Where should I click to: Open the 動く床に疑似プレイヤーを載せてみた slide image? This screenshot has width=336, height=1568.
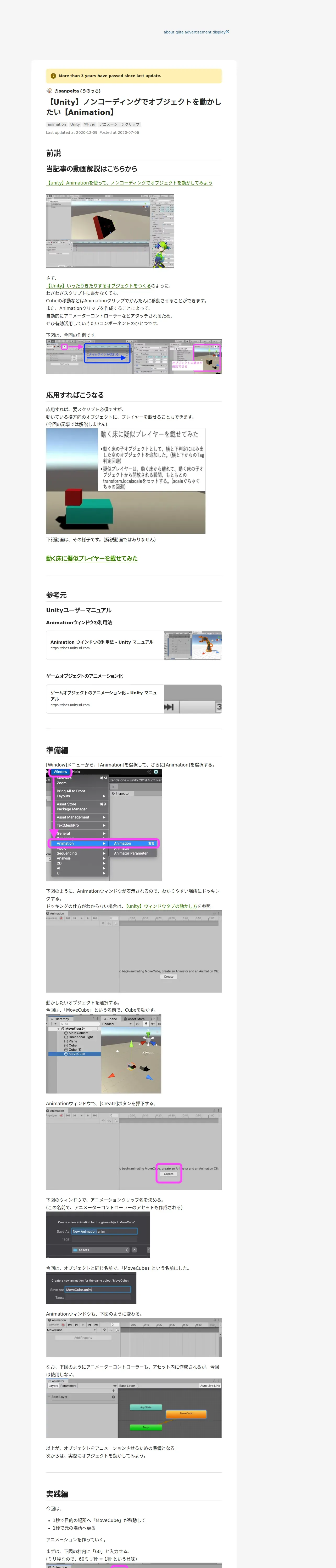(x=126, y=481)
